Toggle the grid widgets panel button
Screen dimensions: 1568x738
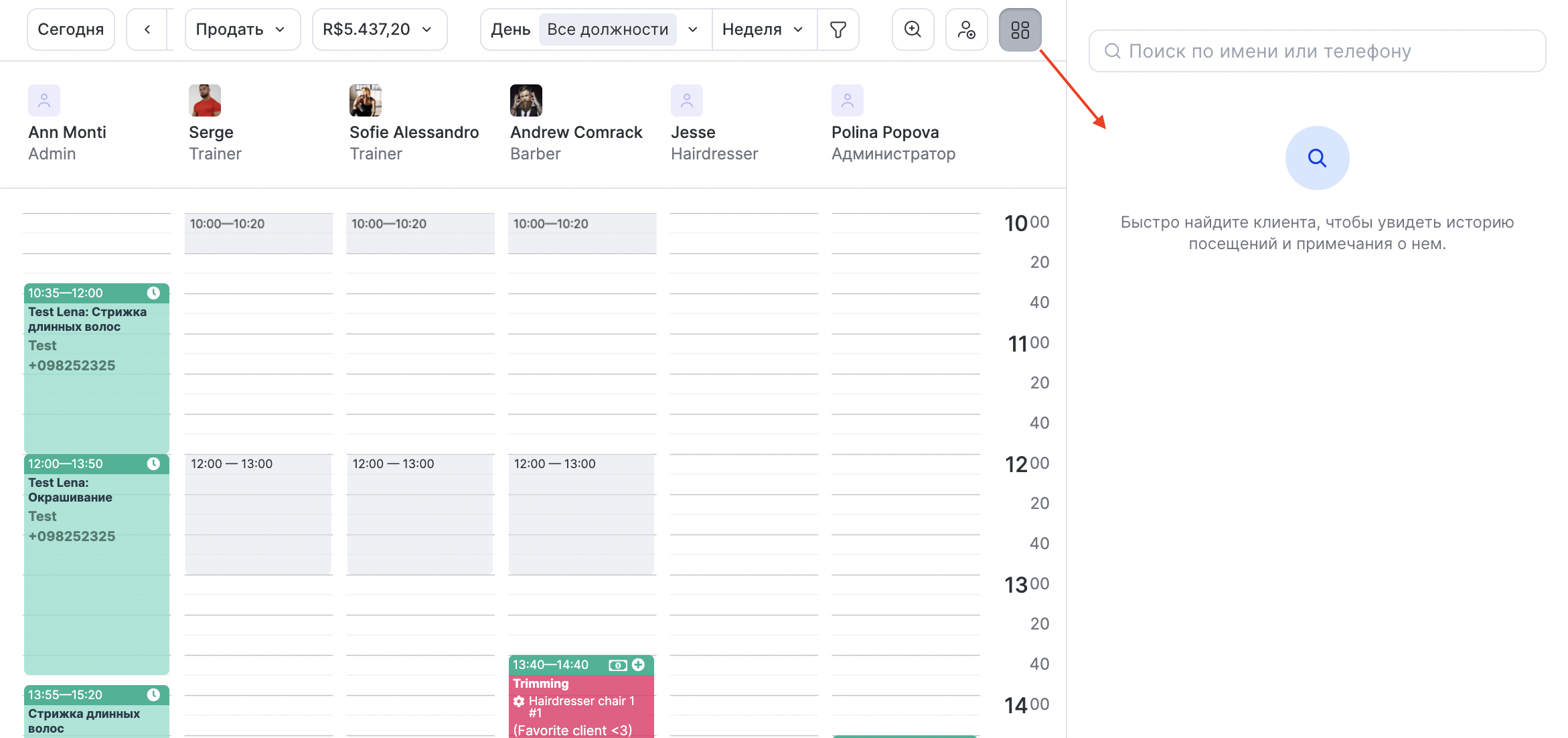pos(1020,29)
